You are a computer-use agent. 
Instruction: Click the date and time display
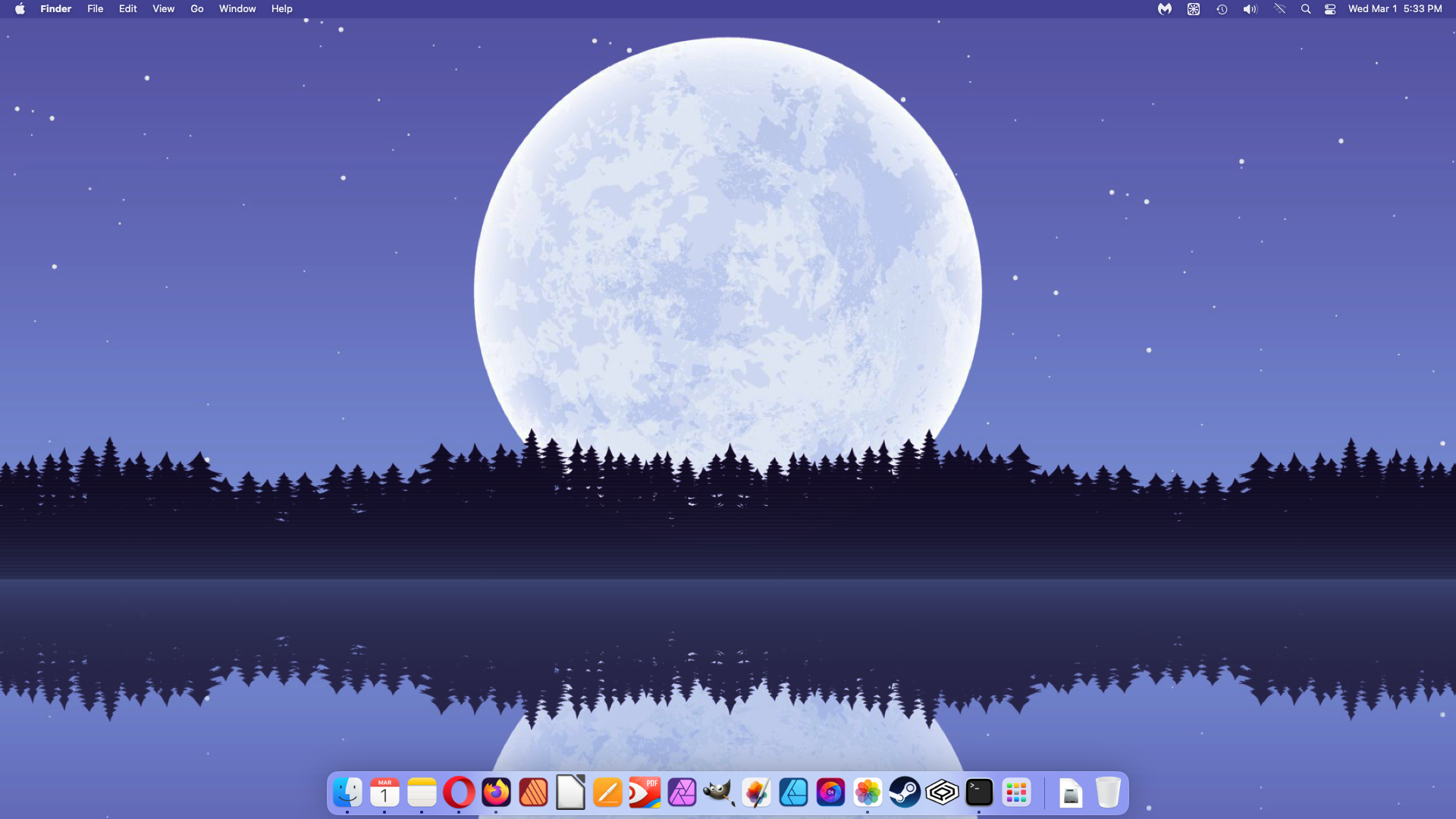coord(1395,9)
